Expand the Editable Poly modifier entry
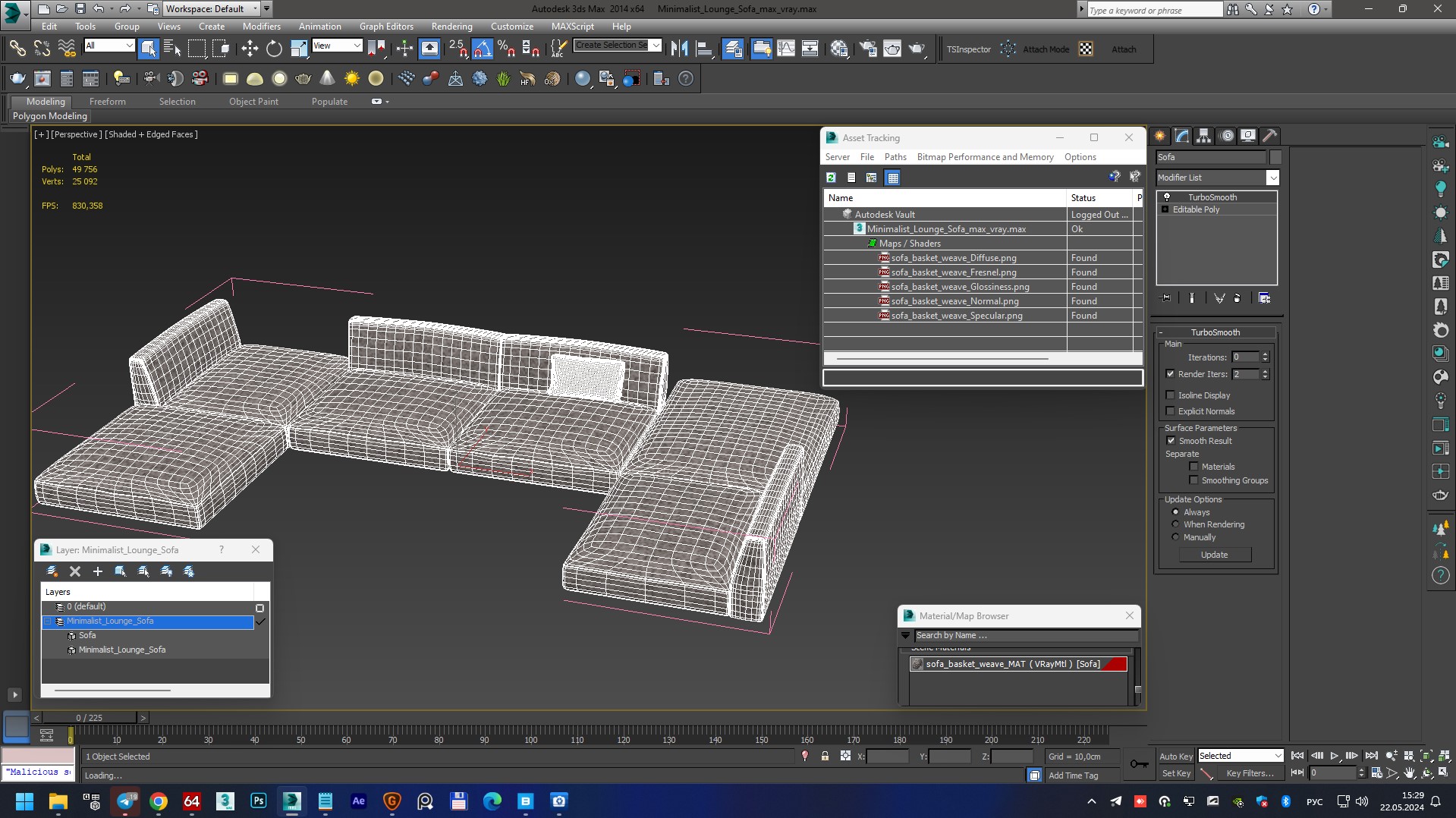The width and height of the screenshot is (1456, 818). point(1165,209)
